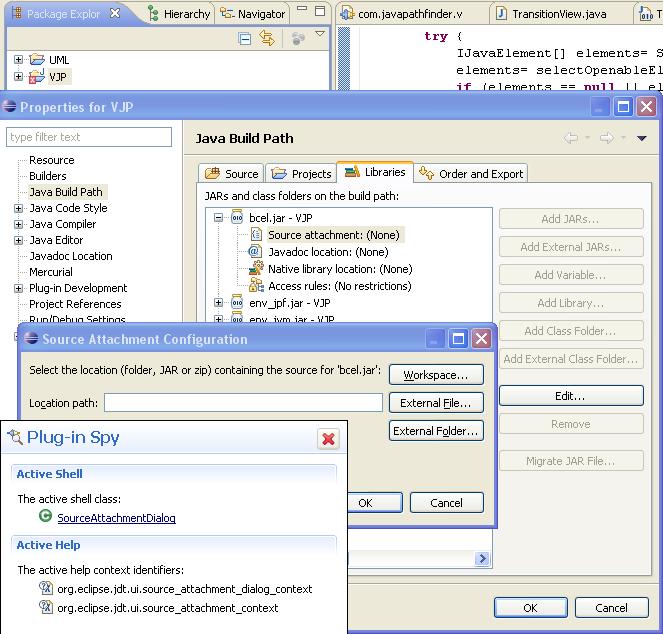Collapse the bcel.jar tree node
Viewport: 663px width, 634px height.
[218, 218]
